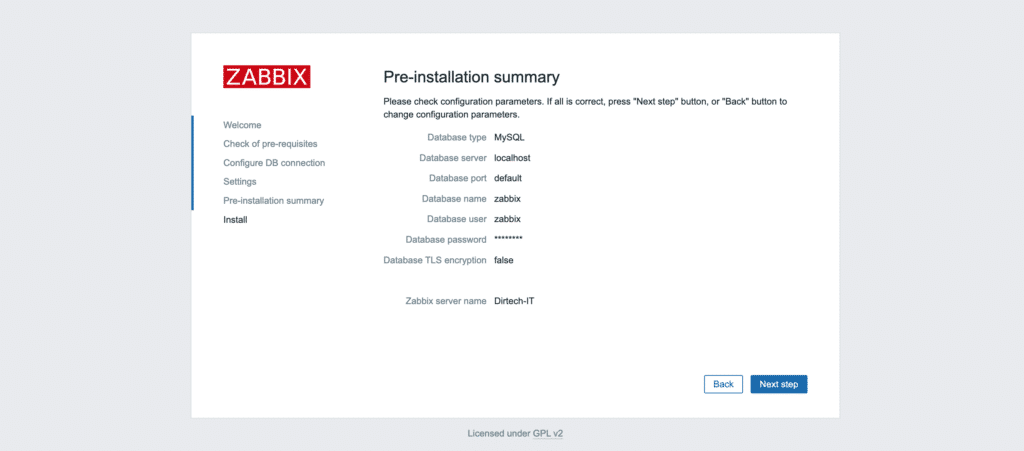
Task: Click the zabbix value beside Database name
Action: click(x=507, y=198)
